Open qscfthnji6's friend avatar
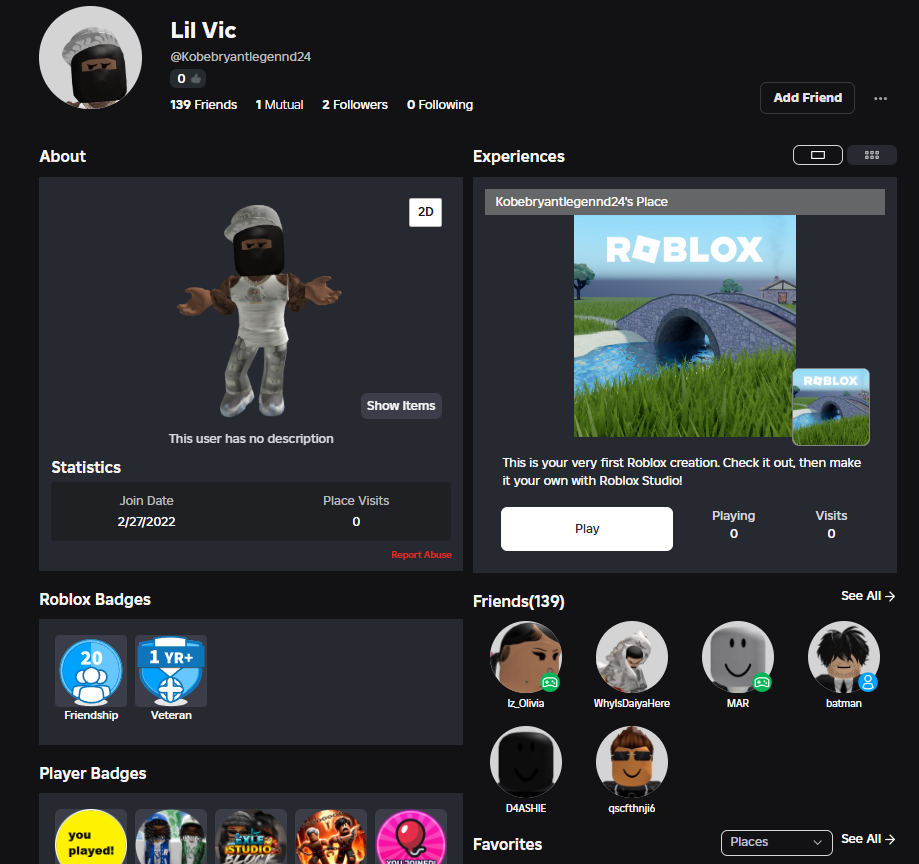919x864 pixels. [x=632, y=762]
